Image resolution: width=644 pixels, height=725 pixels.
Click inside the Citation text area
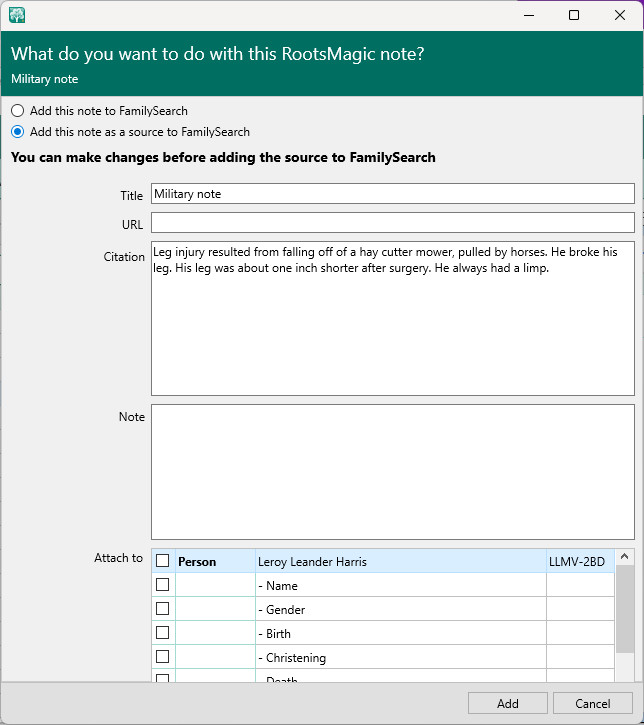click(392, 318)
